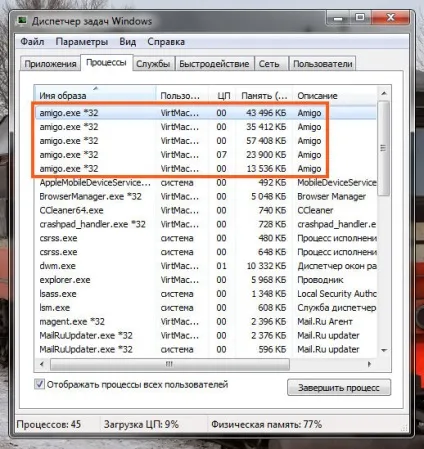Toggle show processes from all users checkbox
The height and width of the screenshot is (449, 424).
(x=39, y=384)
